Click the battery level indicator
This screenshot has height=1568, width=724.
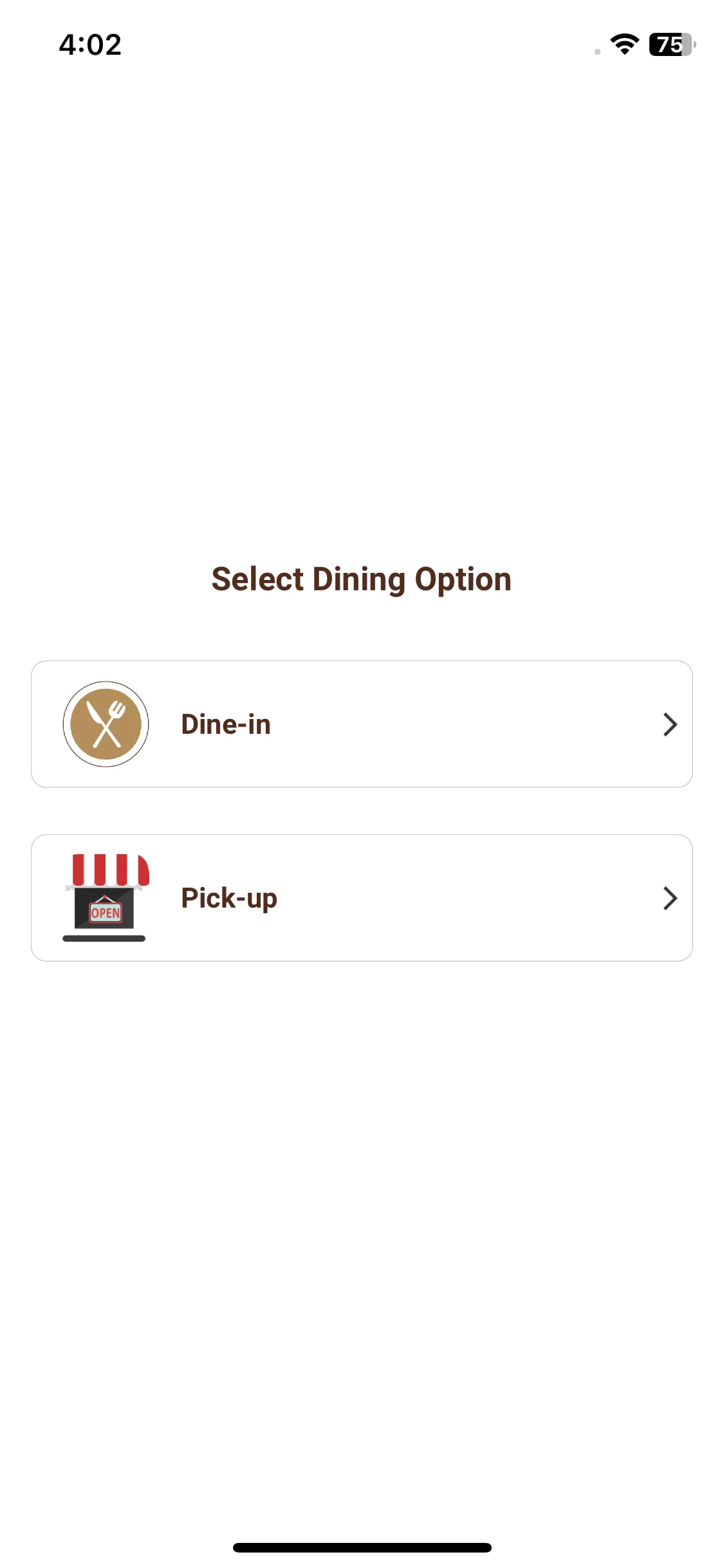point(672,44)
